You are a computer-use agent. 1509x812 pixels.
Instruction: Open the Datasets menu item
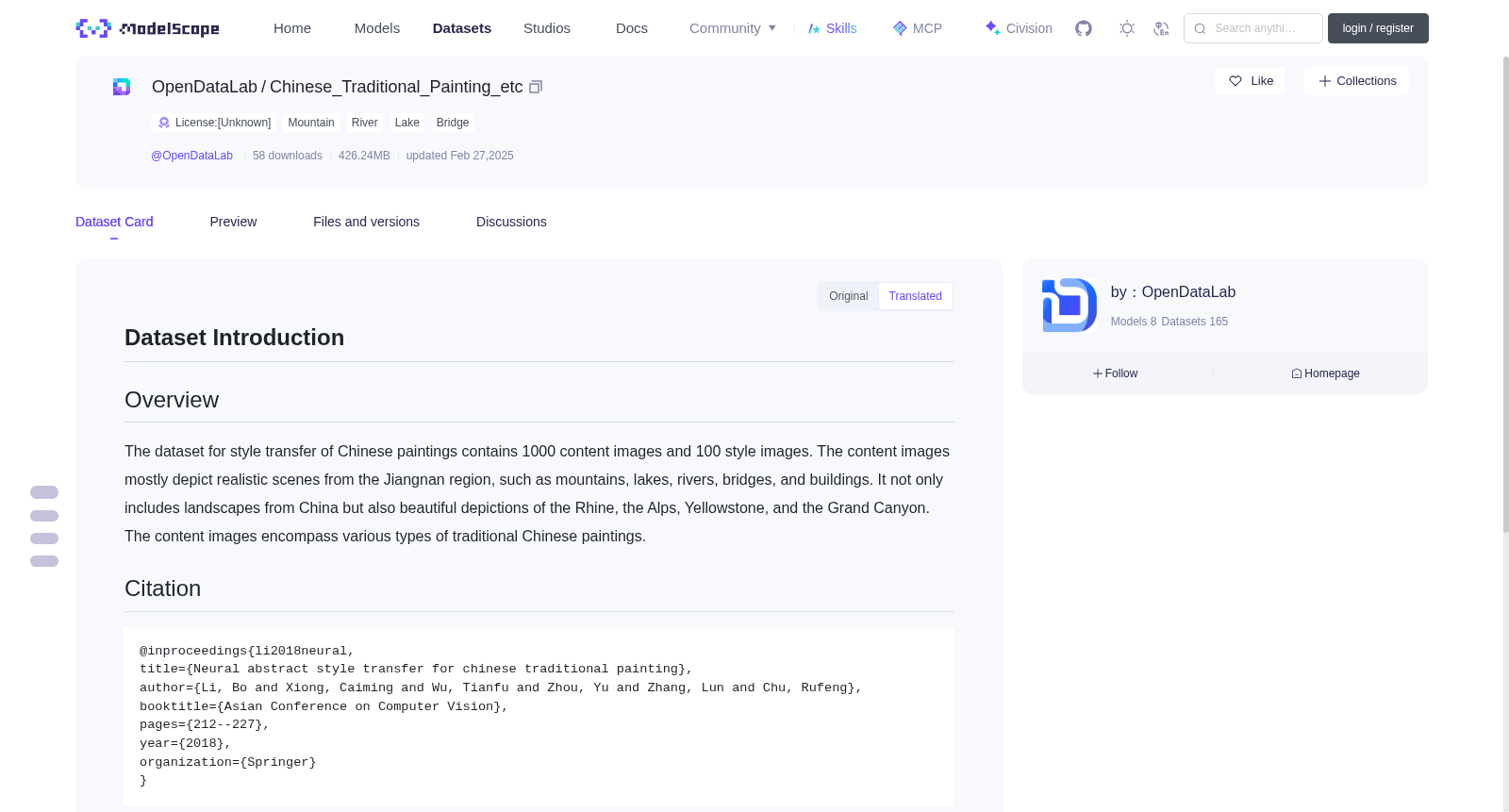462,28
